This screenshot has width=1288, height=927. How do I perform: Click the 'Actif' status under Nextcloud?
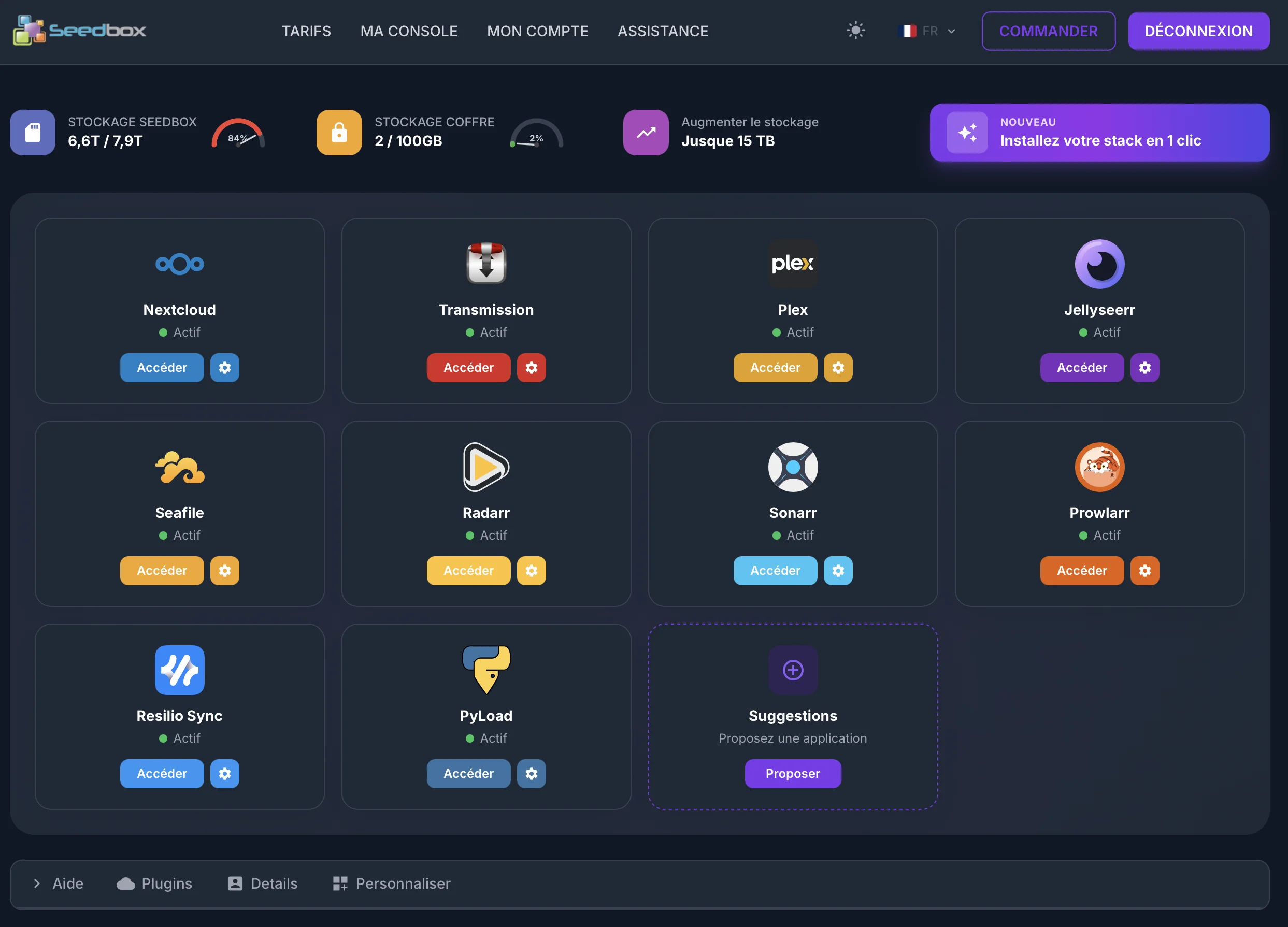click(179, 332)
